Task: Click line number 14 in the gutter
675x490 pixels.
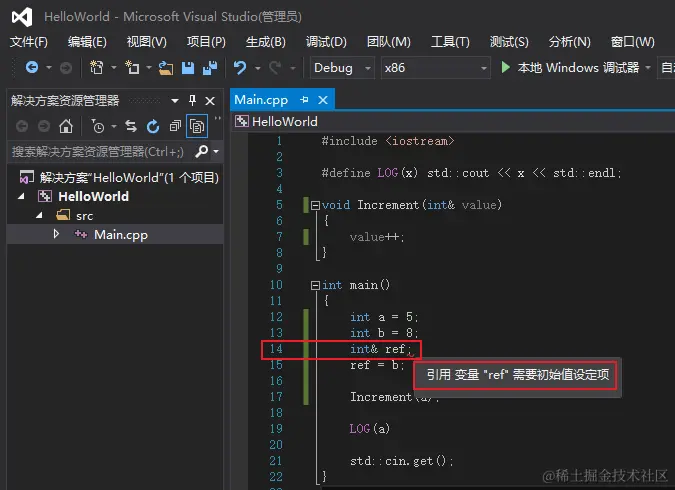Action: (x=276, y=349)
